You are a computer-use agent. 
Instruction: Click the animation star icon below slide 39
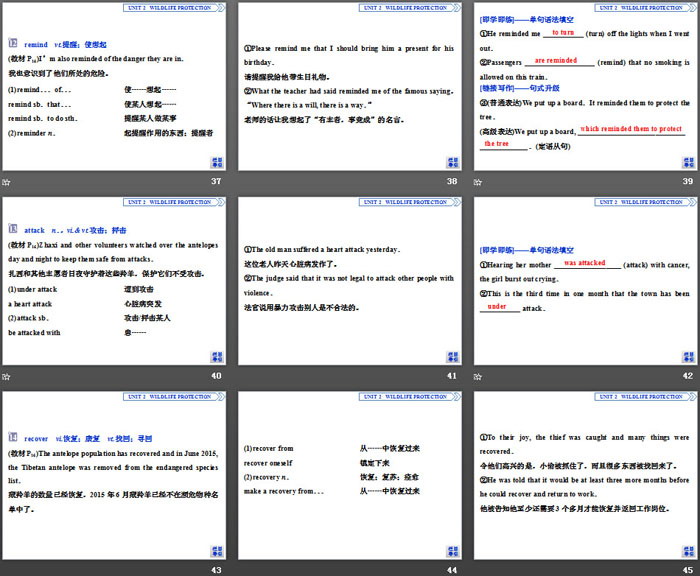click(x=477, y=181)
